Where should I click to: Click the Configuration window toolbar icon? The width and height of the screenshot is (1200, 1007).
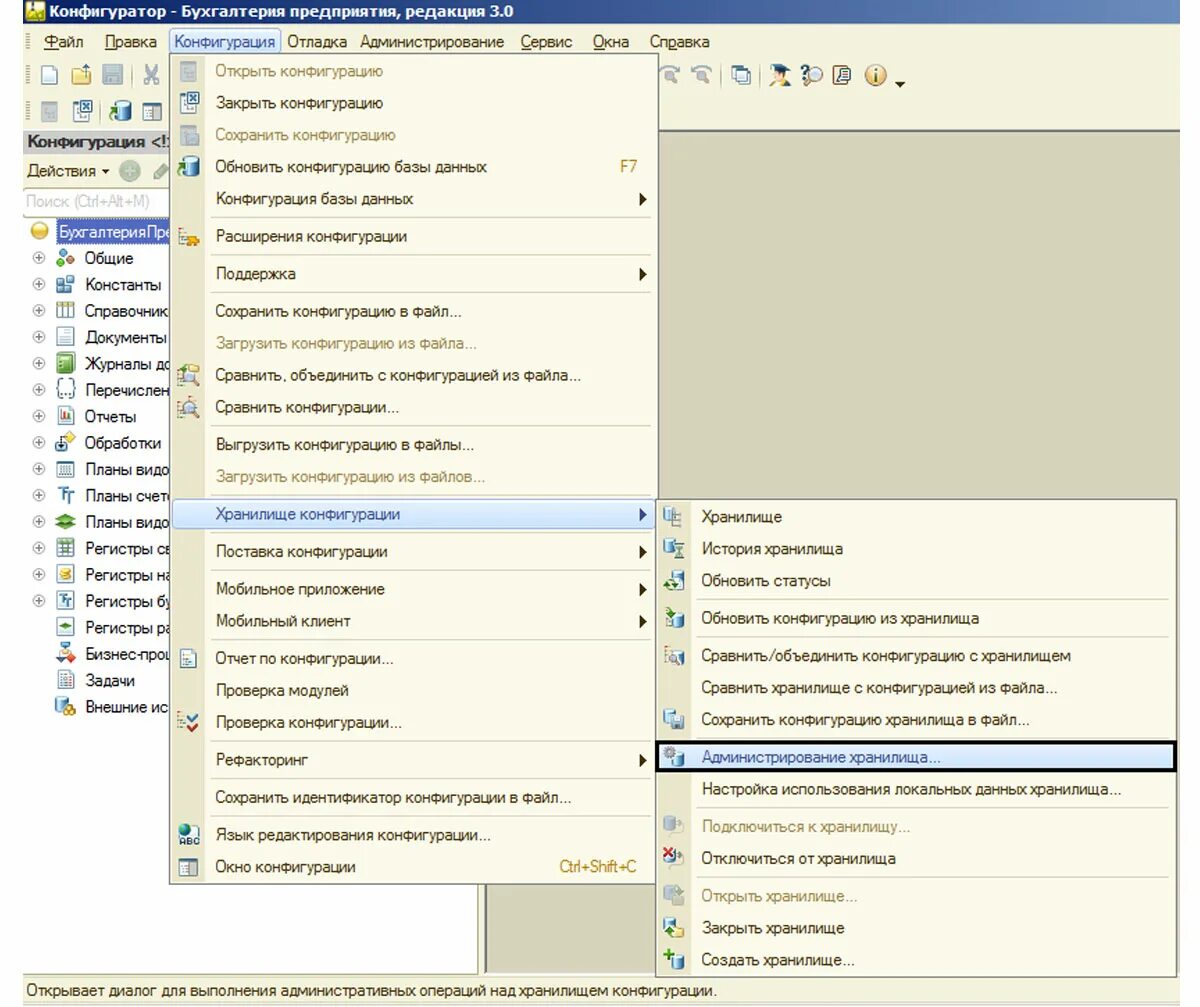(152, 111)
